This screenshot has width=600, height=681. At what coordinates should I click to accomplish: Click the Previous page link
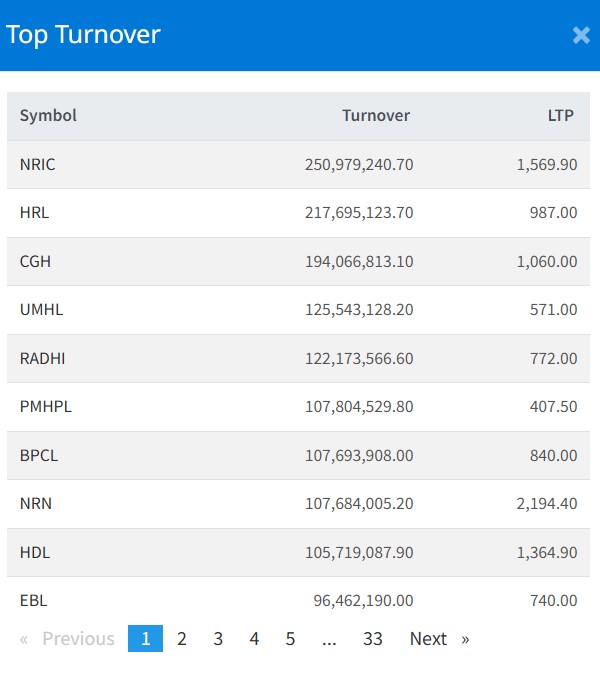coord(67,638)
